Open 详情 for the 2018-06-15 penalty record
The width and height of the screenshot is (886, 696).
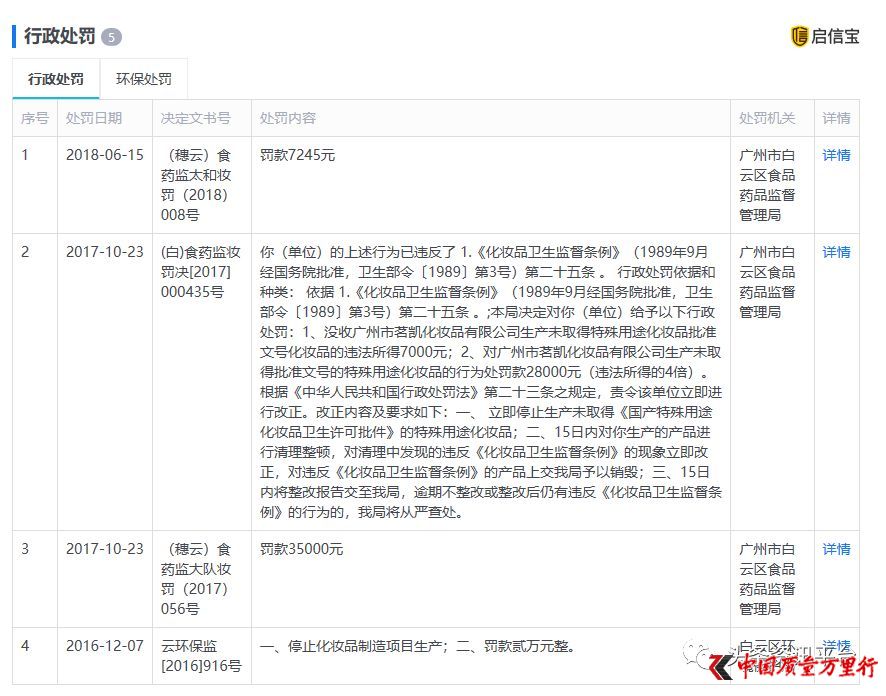(x=836, y=155)
